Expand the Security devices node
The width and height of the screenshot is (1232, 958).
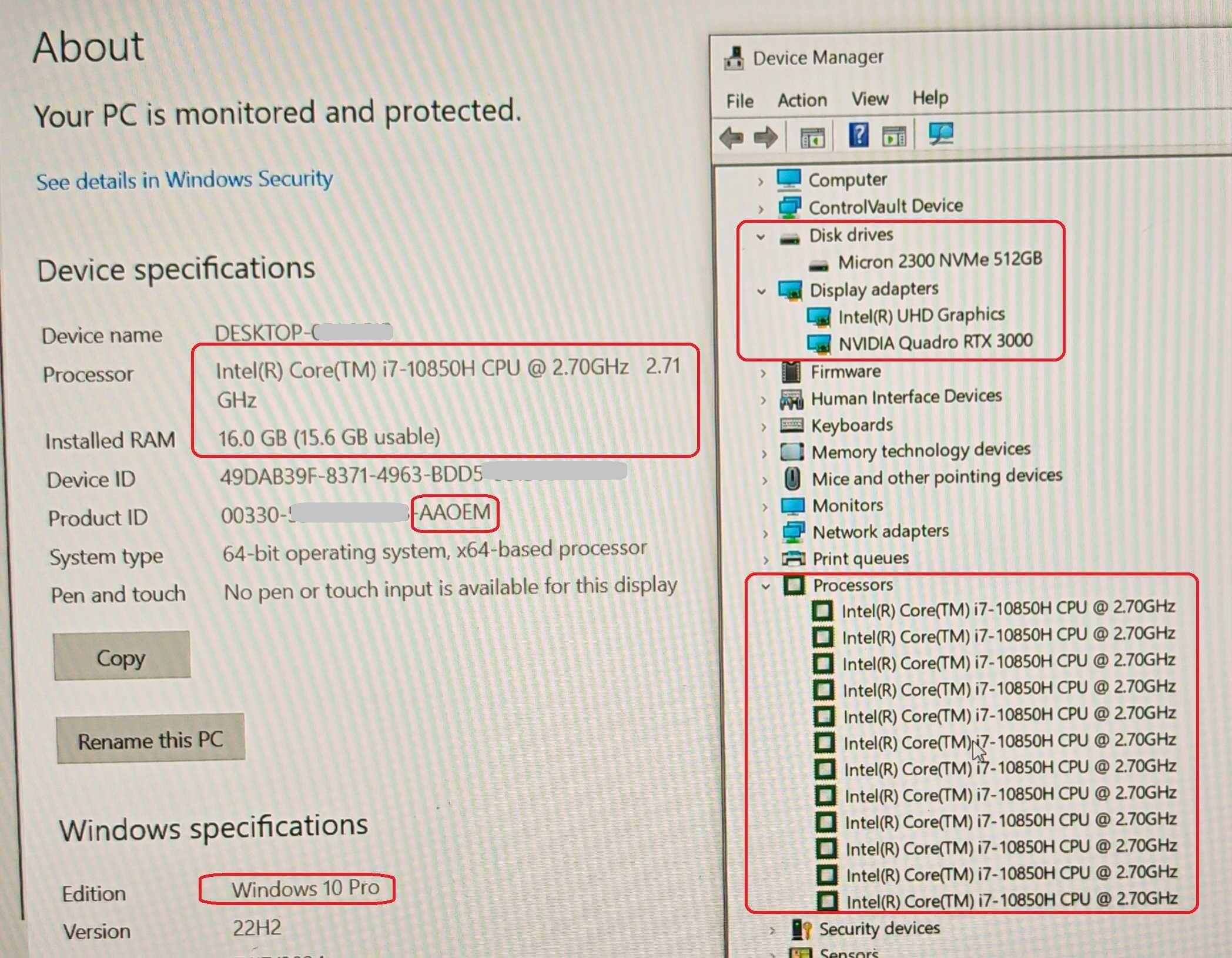772,930
